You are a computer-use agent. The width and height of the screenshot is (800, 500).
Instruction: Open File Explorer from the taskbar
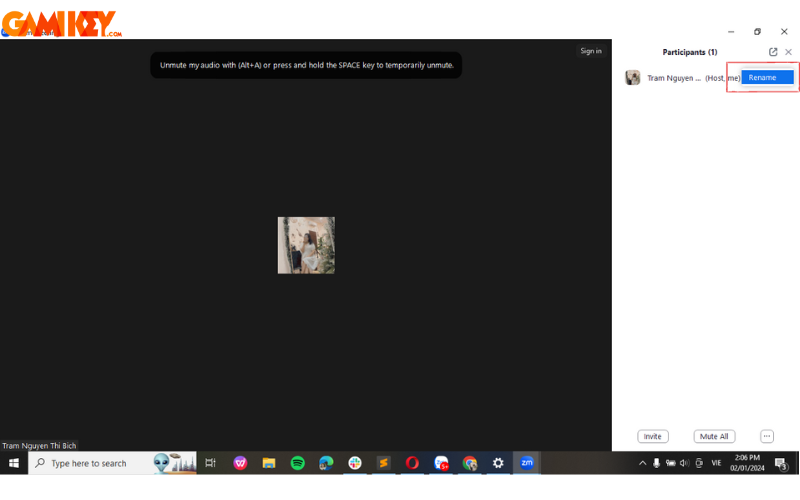(x=269, y=463)
